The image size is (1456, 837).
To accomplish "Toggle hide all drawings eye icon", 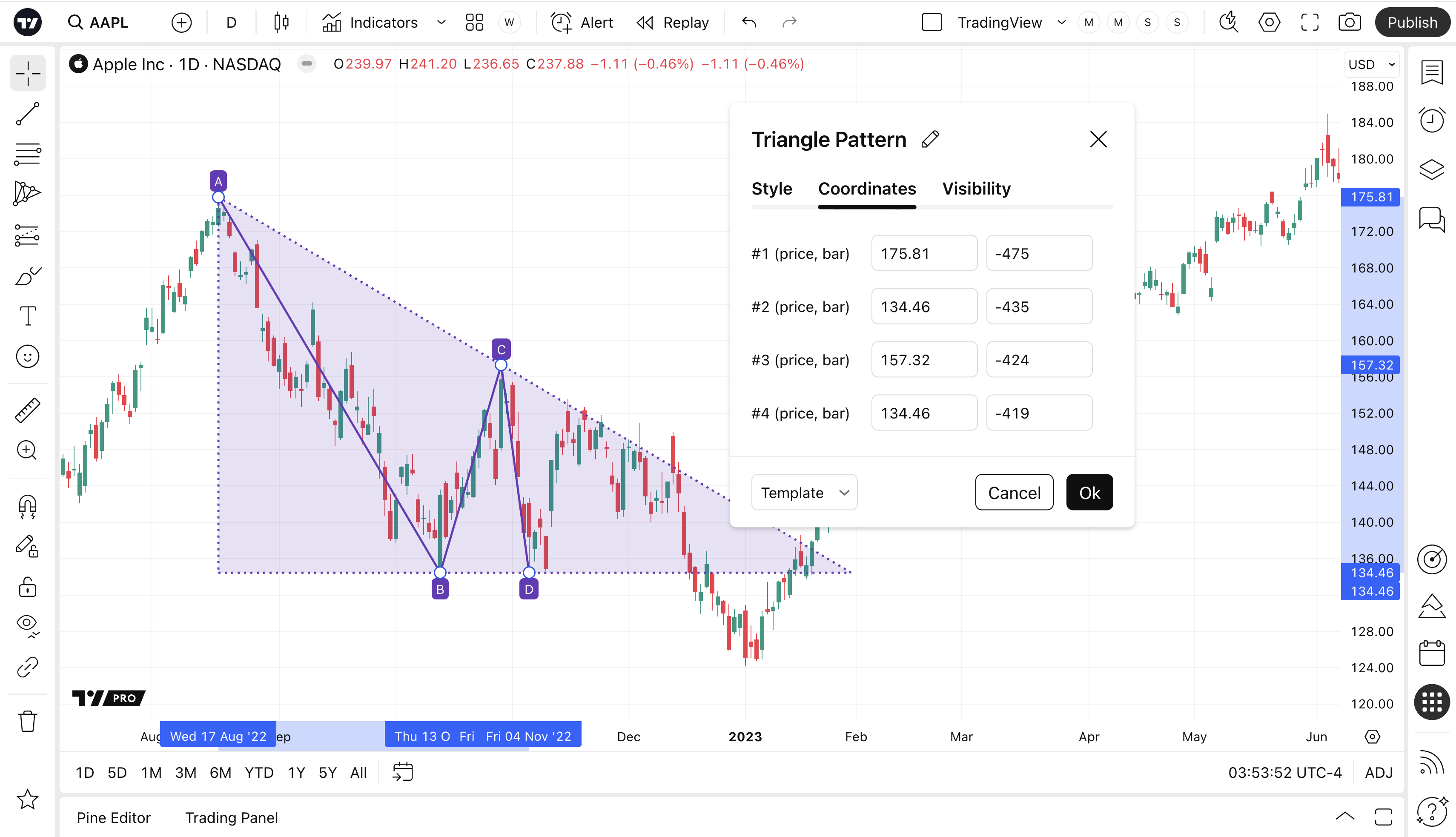I will [x=27, y=625].
